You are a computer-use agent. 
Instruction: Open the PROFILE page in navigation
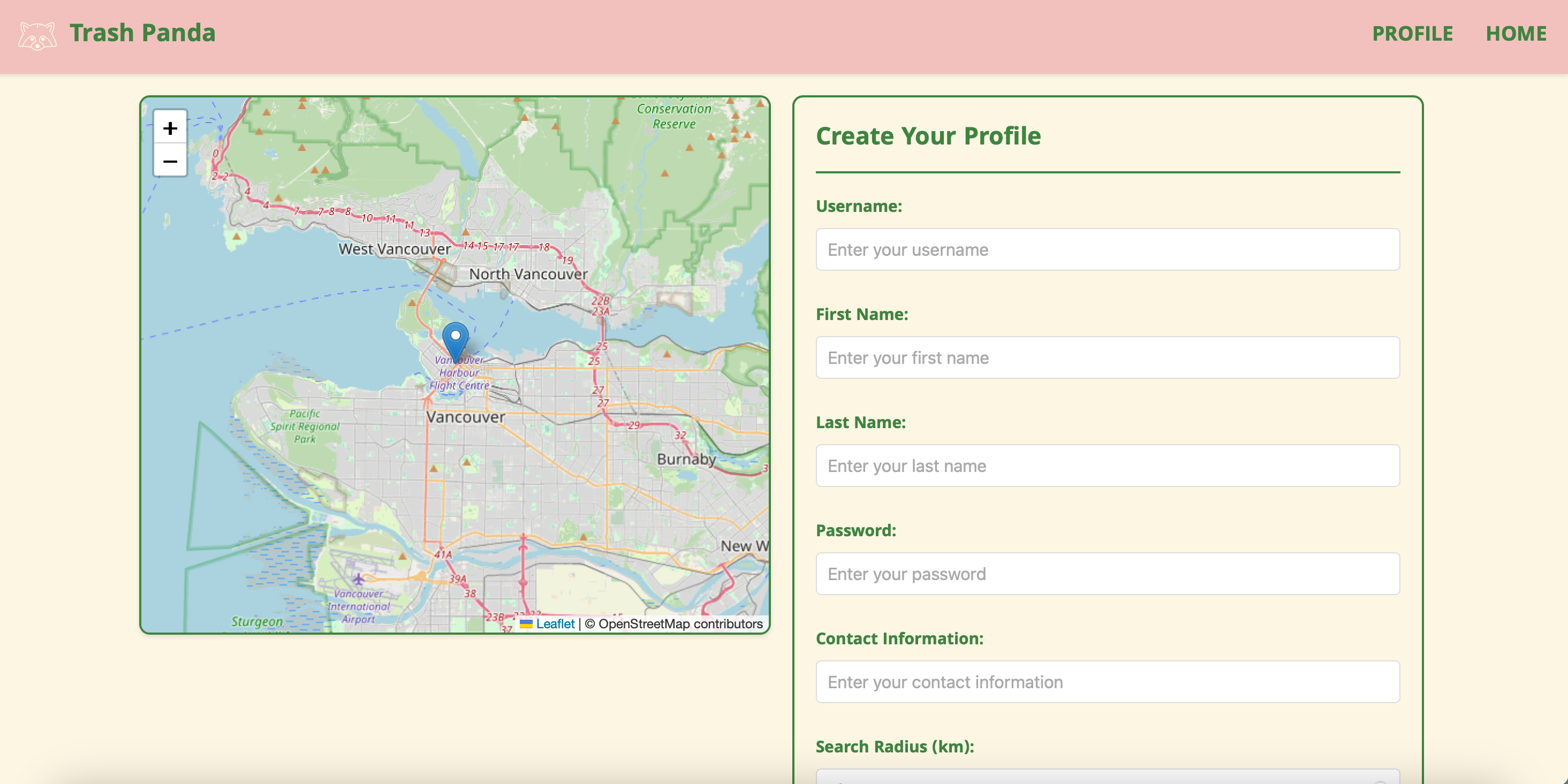(x=1412, y=34)
